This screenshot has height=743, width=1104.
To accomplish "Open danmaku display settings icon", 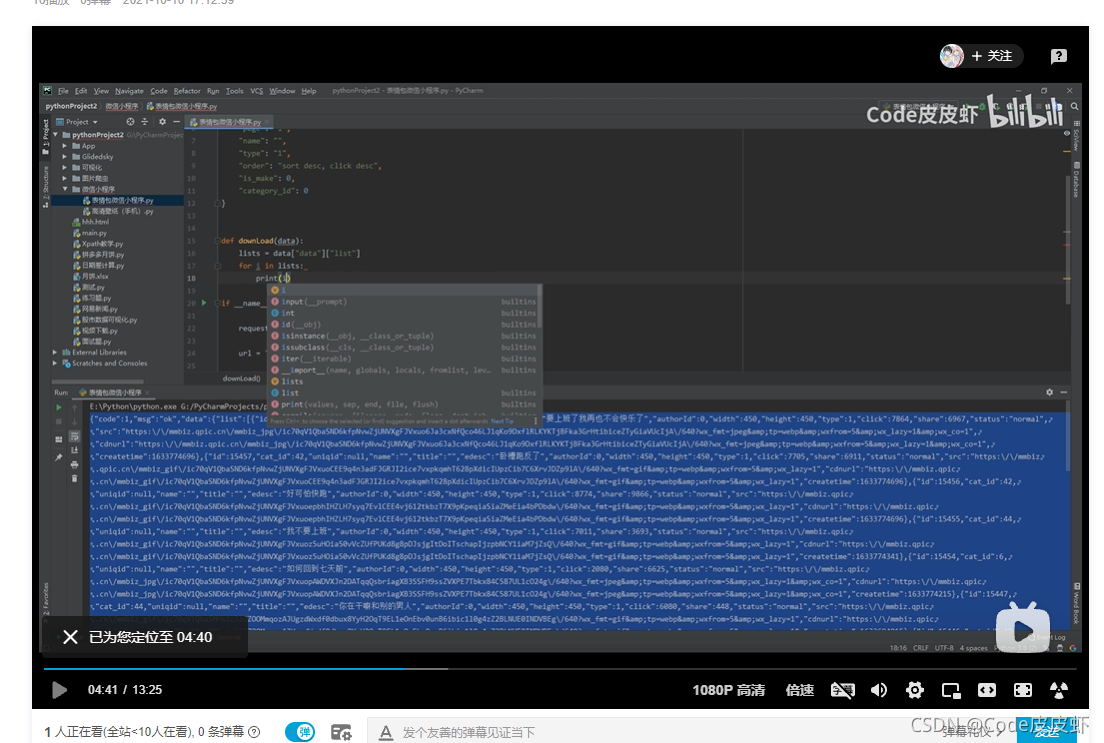I will [x=341, y=732].
